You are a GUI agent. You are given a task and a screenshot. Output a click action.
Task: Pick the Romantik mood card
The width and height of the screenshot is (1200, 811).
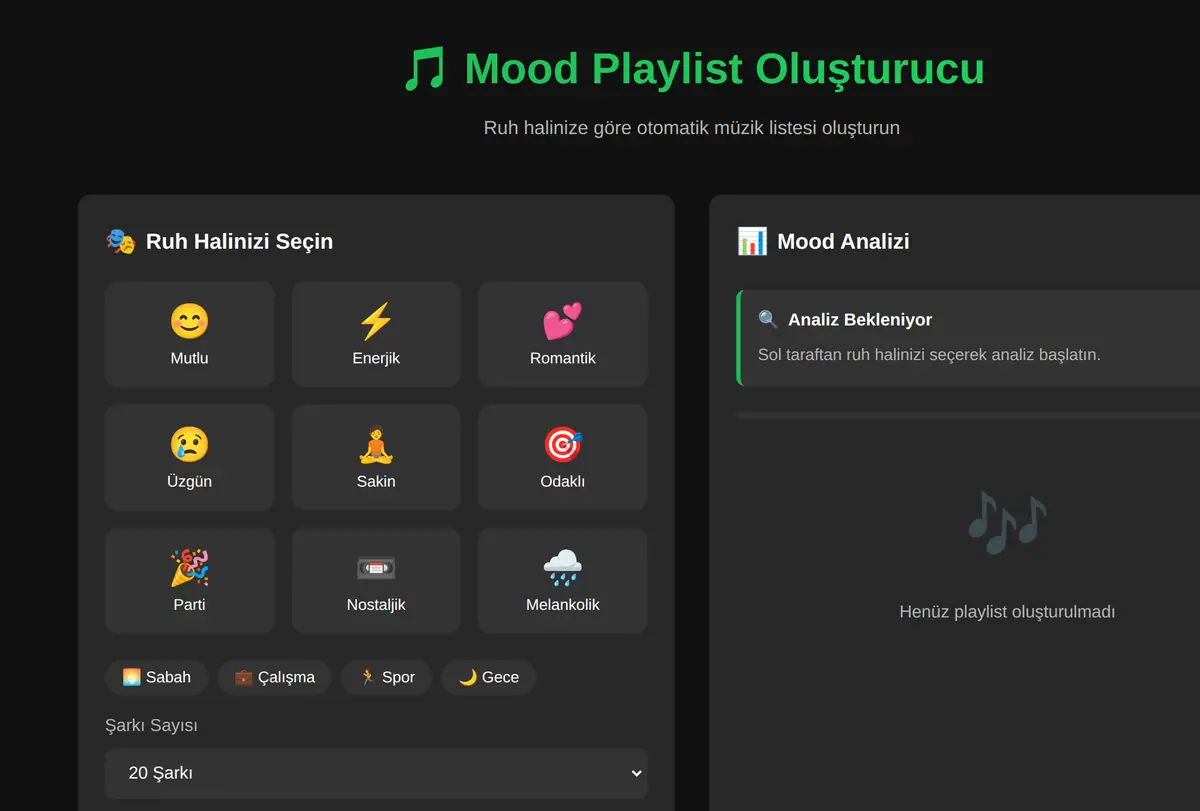click(563, 334)
